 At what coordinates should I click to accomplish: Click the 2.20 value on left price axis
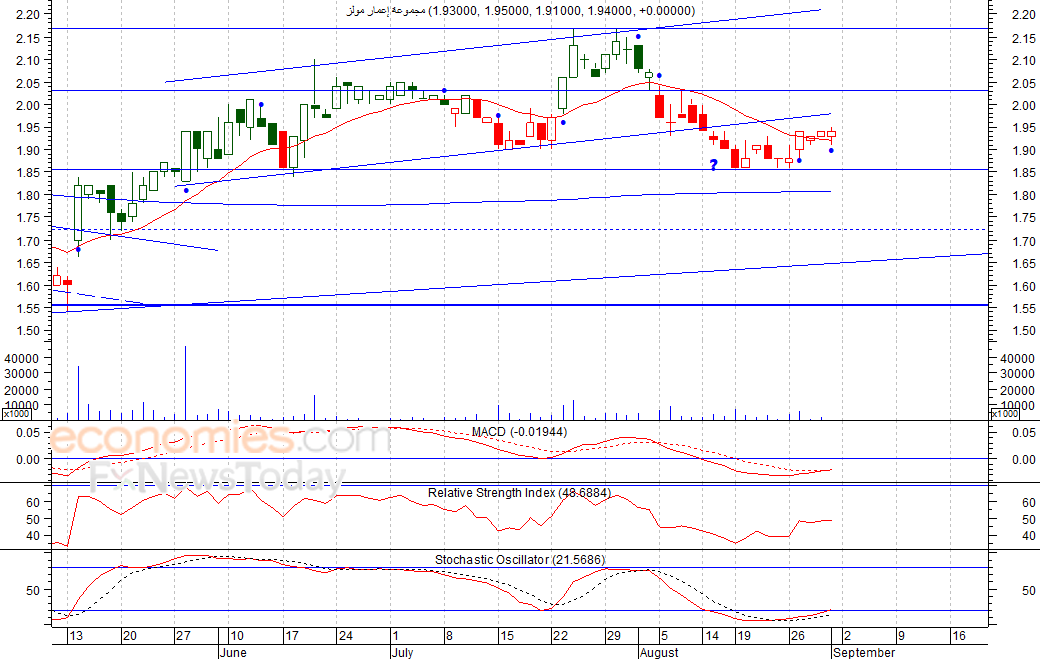point(28,14)
